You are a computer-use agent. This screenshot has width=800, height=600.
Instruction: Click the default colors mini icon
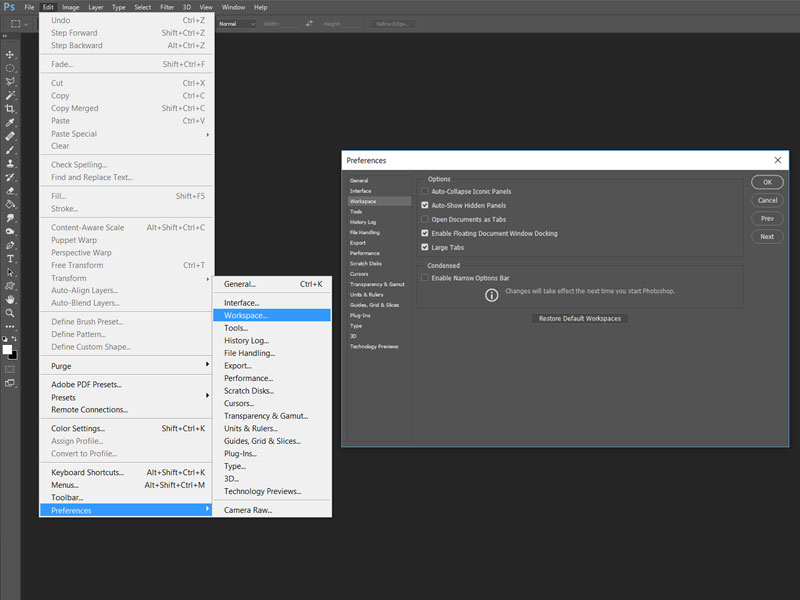tap(5, 338)
